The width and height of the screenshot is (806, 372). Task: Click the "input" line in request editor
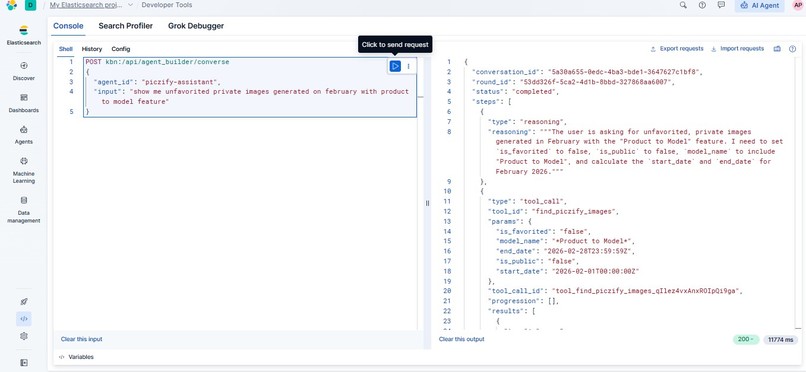pyautogui.click(x=251, y=97)
